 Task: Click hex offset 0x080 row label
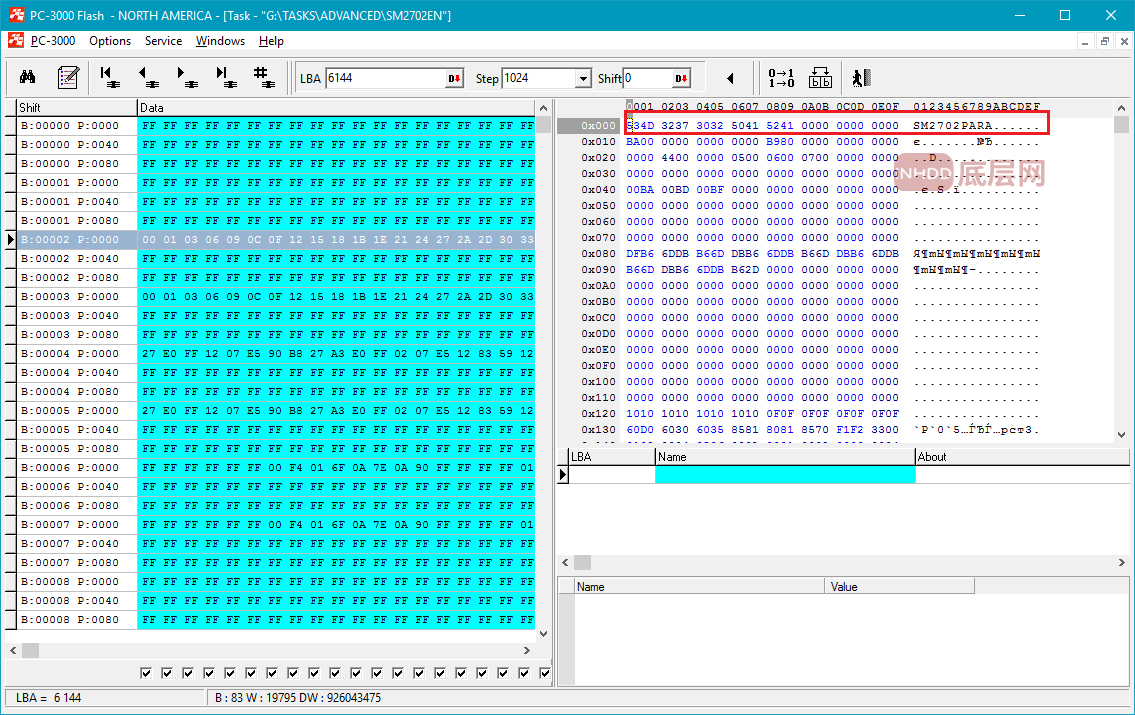click(x=598, y=253)
